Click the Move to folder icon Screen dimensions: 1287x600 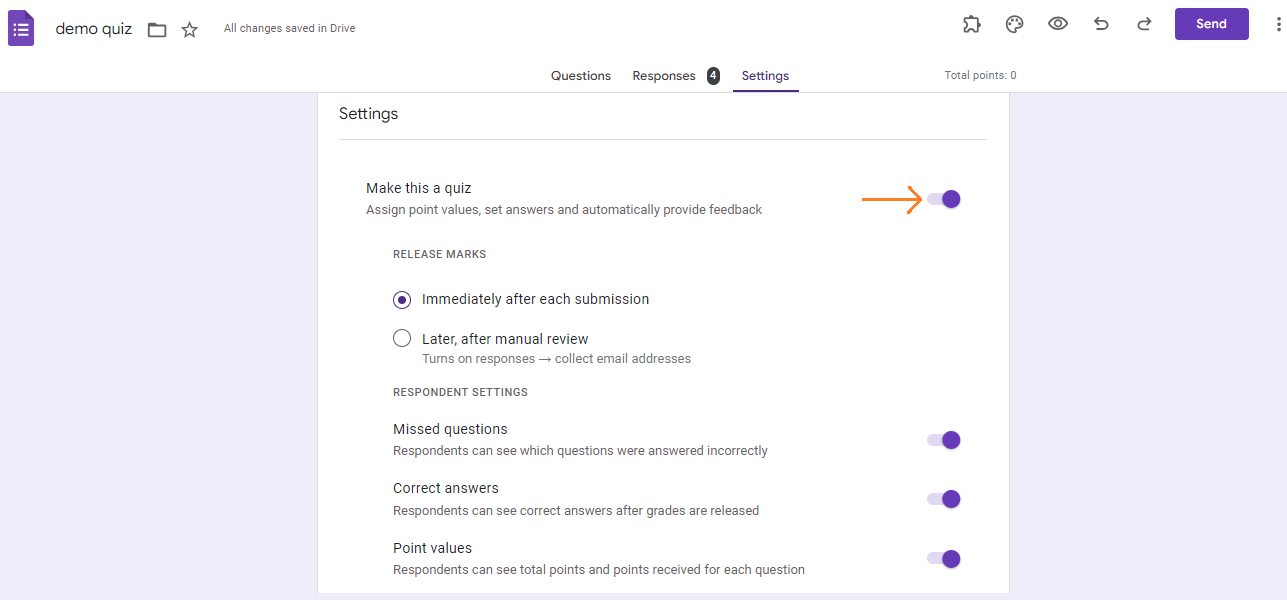156,29
